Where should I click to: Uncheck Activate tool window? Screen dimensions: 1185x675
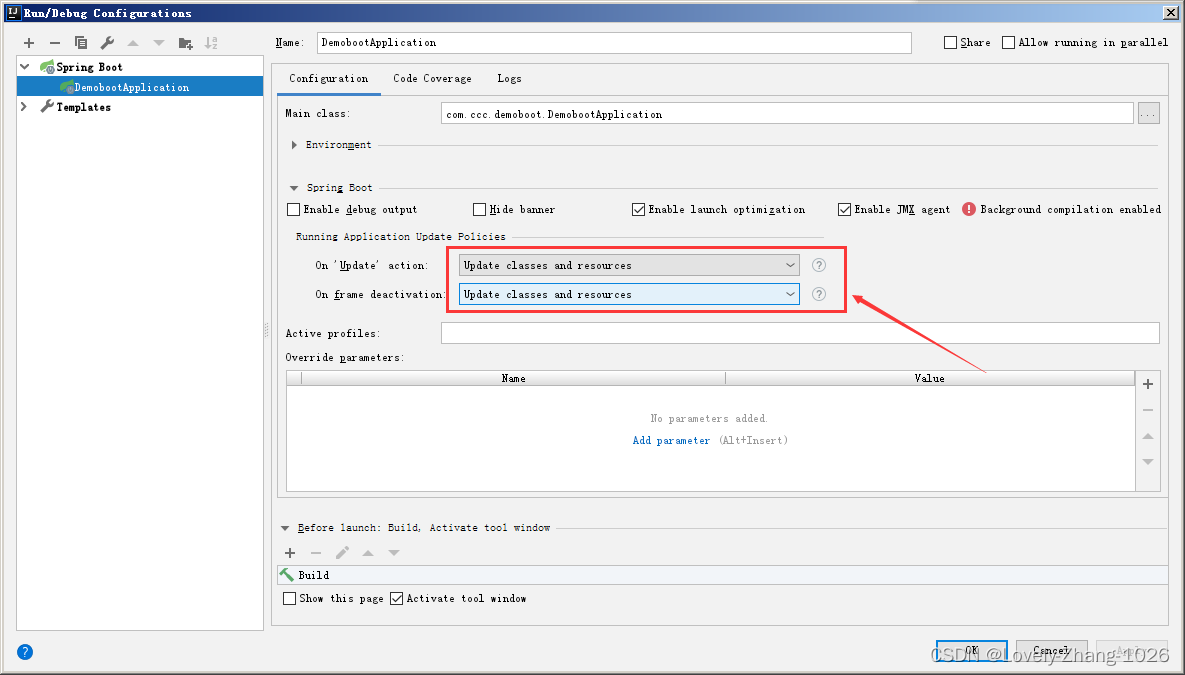coord(397,599)
